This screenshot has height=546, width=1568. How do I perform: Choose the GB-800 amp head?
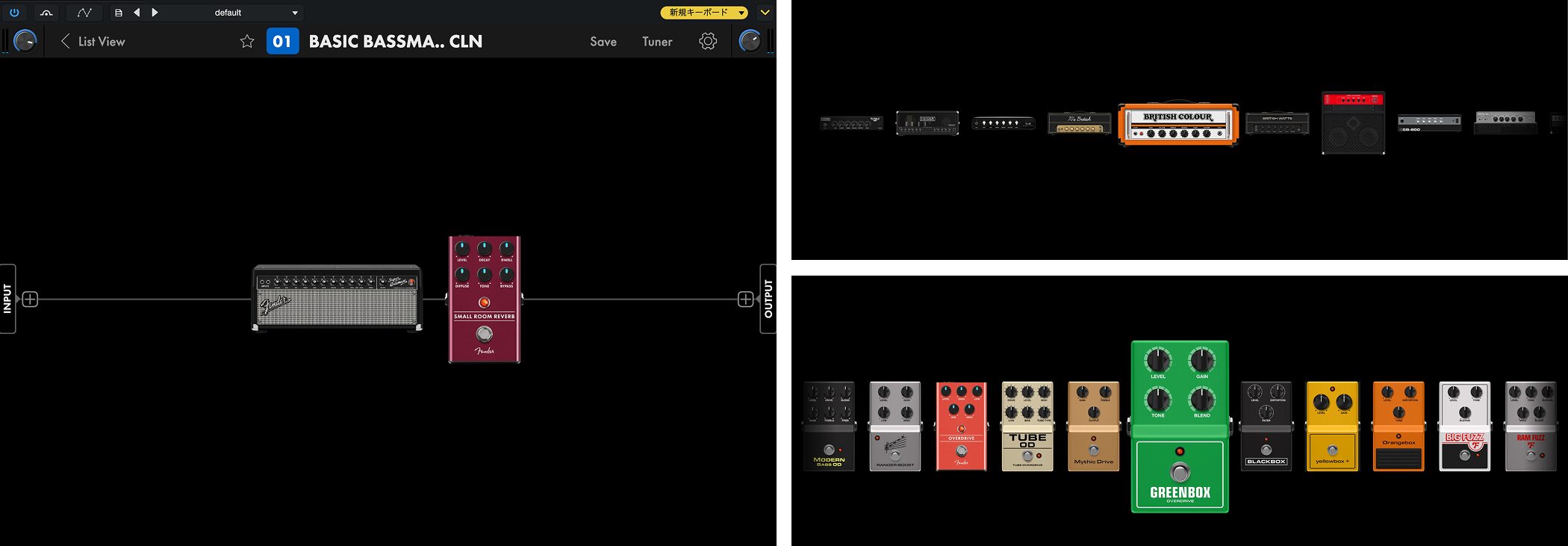1430,123
